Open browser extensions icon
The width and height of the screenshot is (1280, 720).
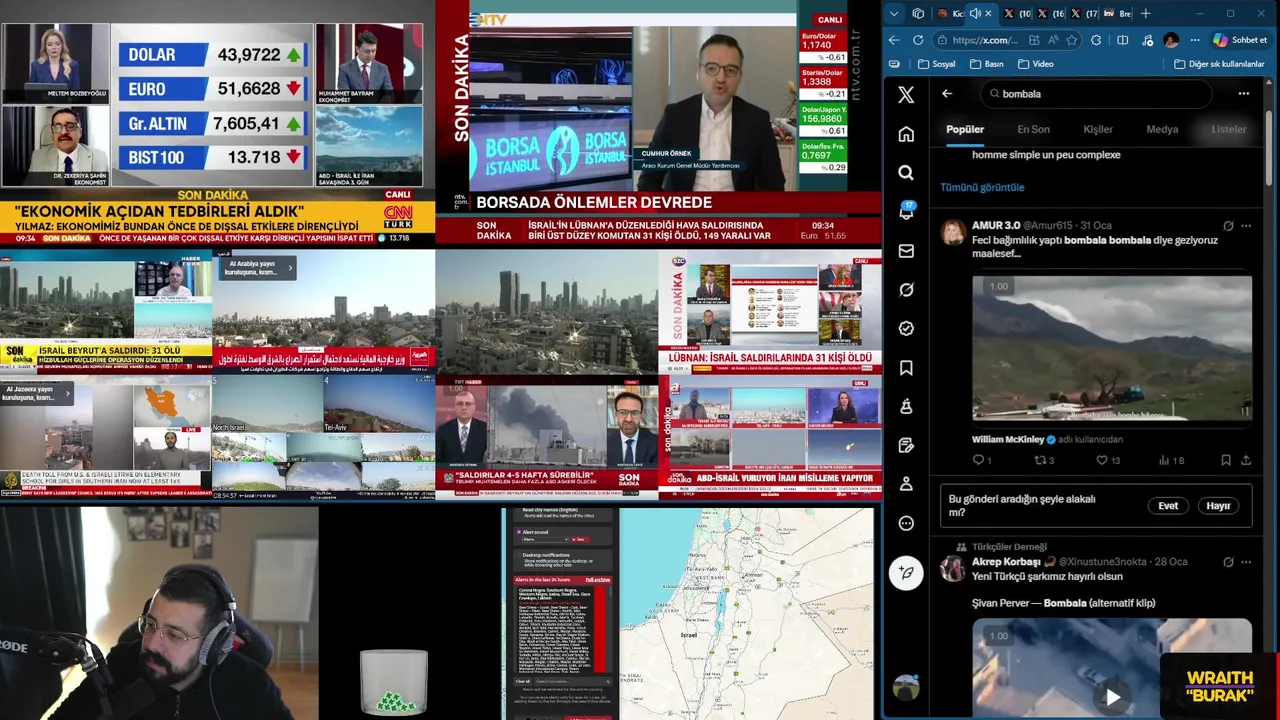pos(1096,40)
